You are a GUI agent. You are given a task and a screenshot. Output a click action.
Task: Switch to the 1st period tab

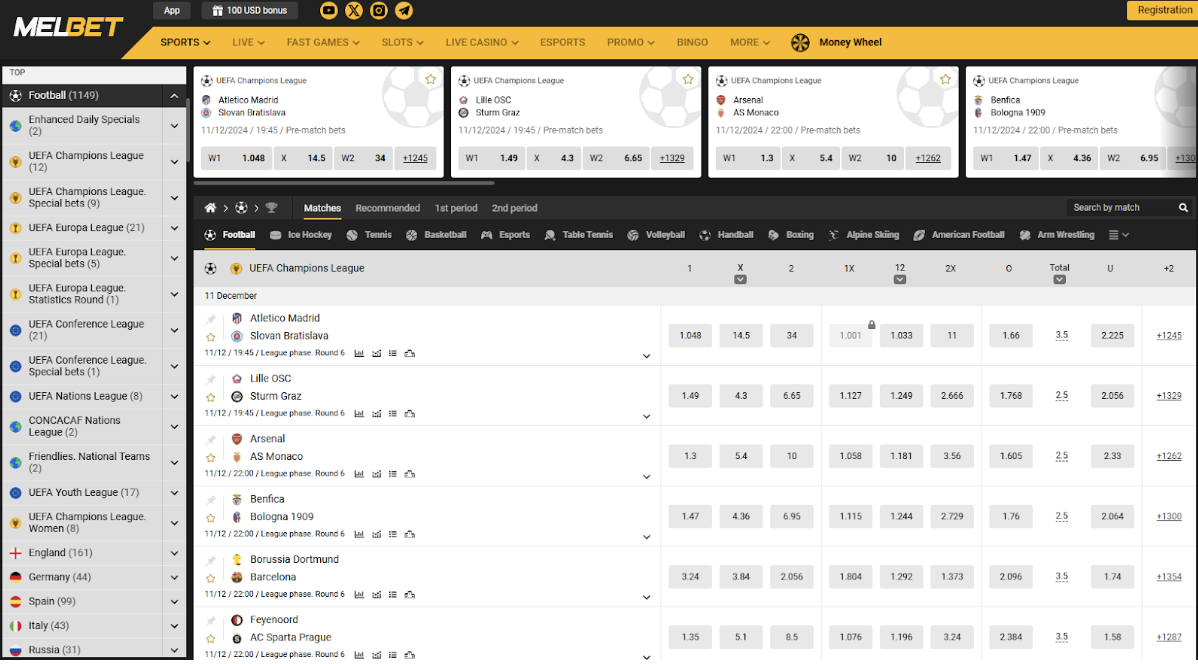pyautogui.click(x=456, y=208)
